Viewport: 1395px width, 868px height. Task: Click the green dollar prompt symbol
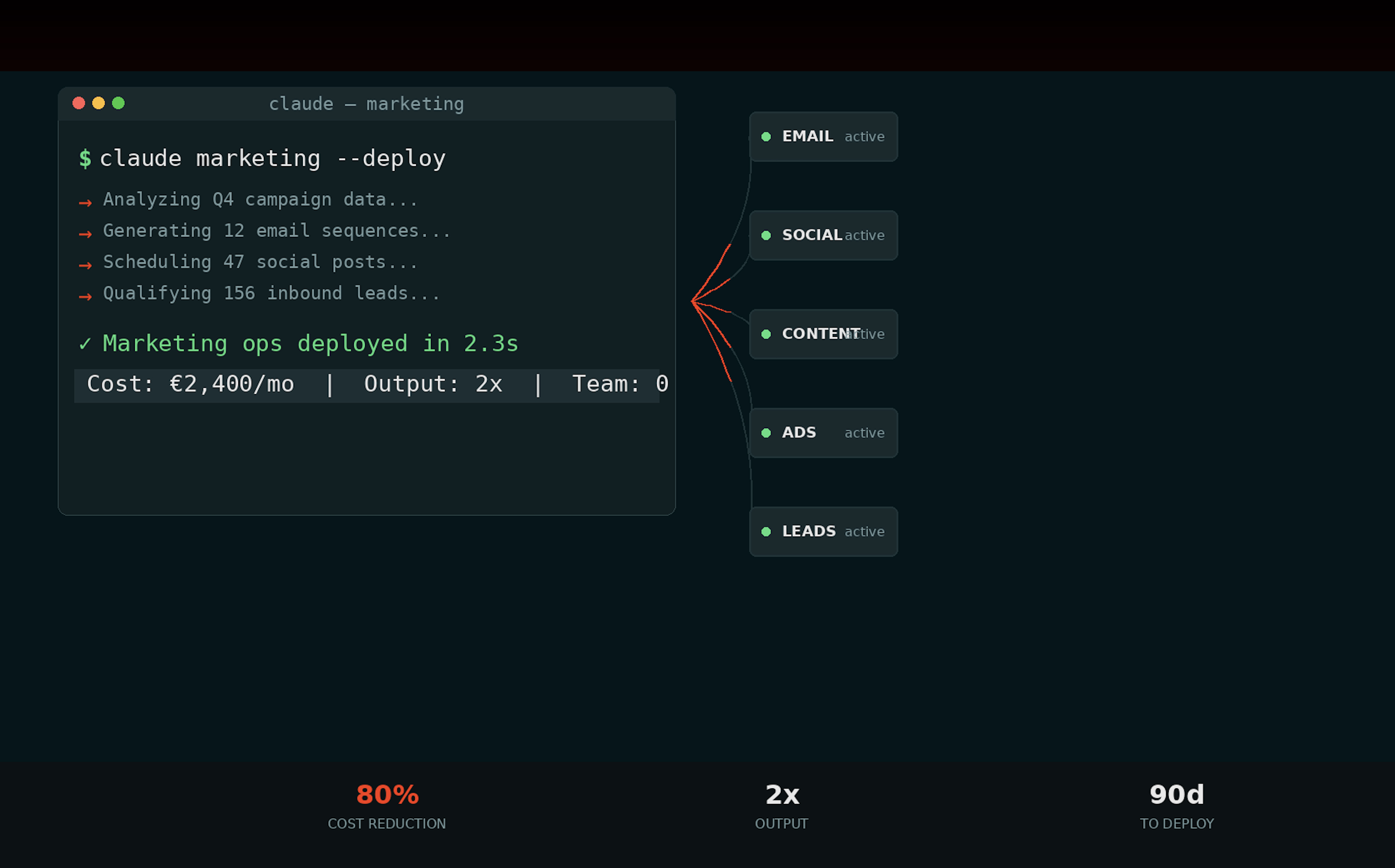point(85,159)
